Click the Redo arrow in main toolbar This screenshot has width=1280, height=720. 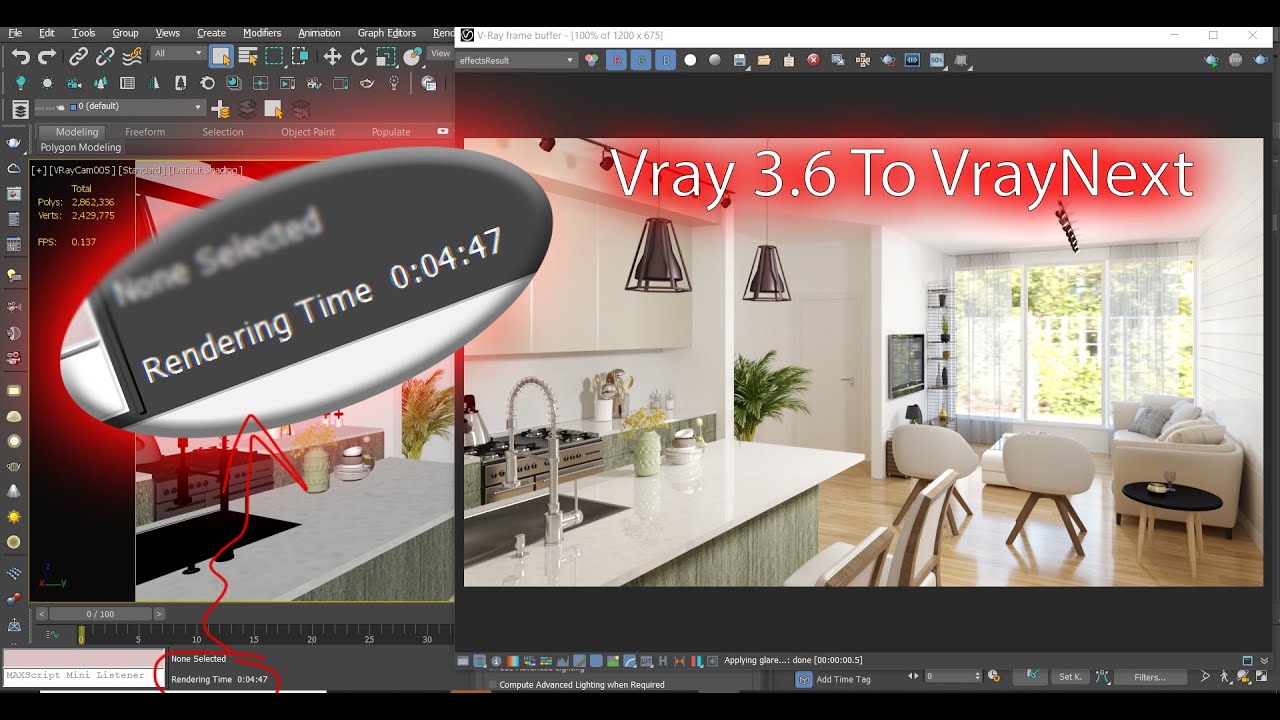[x=46, y=57]
